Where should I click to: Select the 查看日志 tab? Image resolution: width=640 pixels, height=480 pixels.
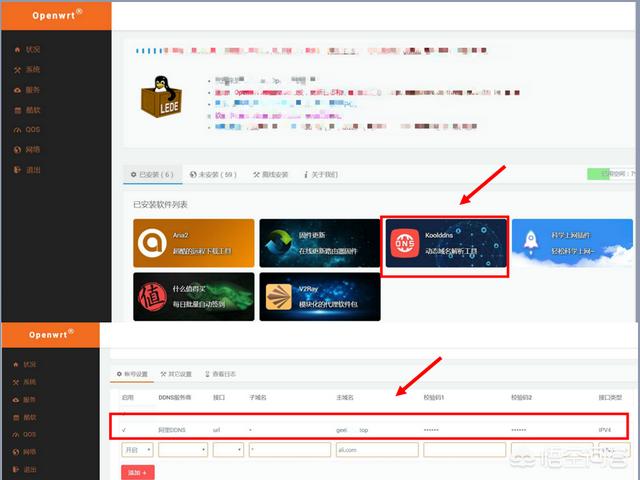coord(220,374)
